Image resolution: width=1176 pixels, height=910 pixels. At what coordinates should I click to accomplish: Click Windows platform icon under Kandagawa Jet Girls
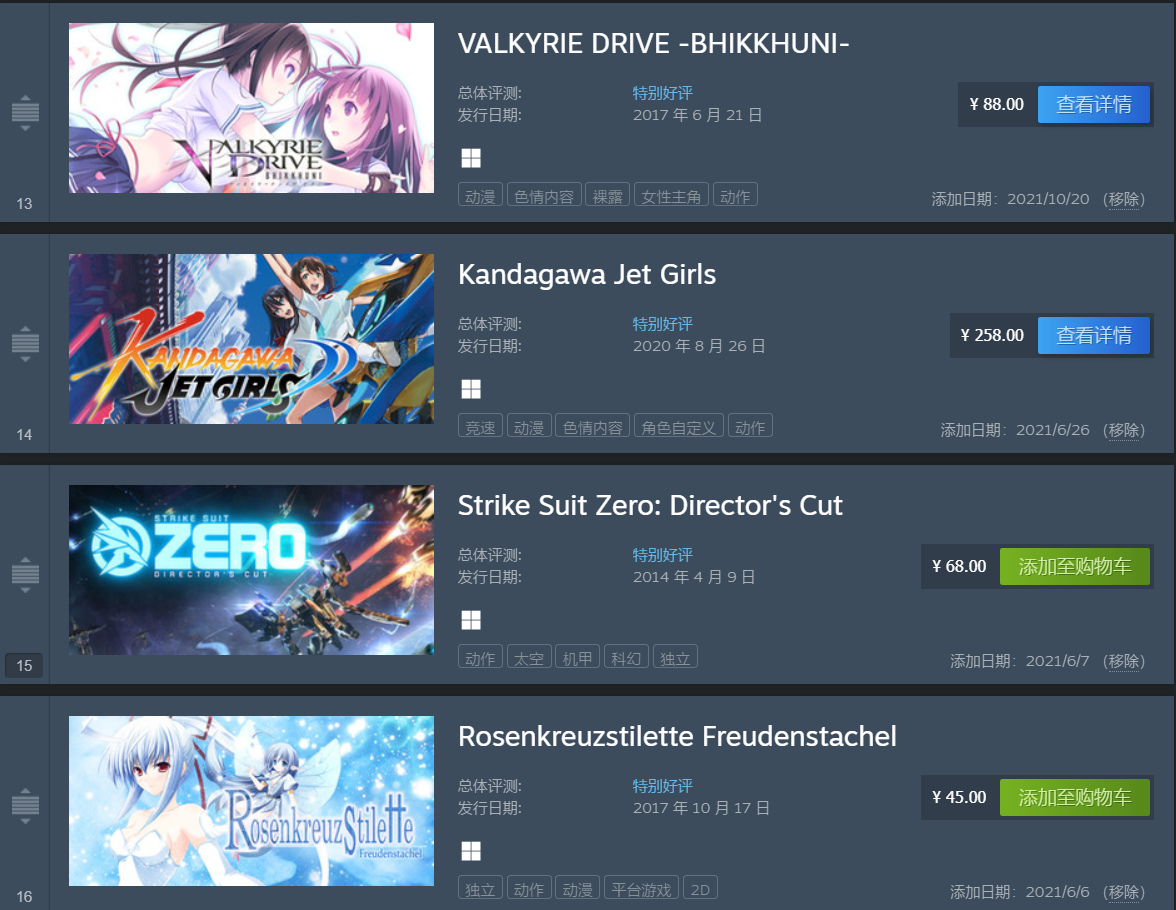pos(471,389)
